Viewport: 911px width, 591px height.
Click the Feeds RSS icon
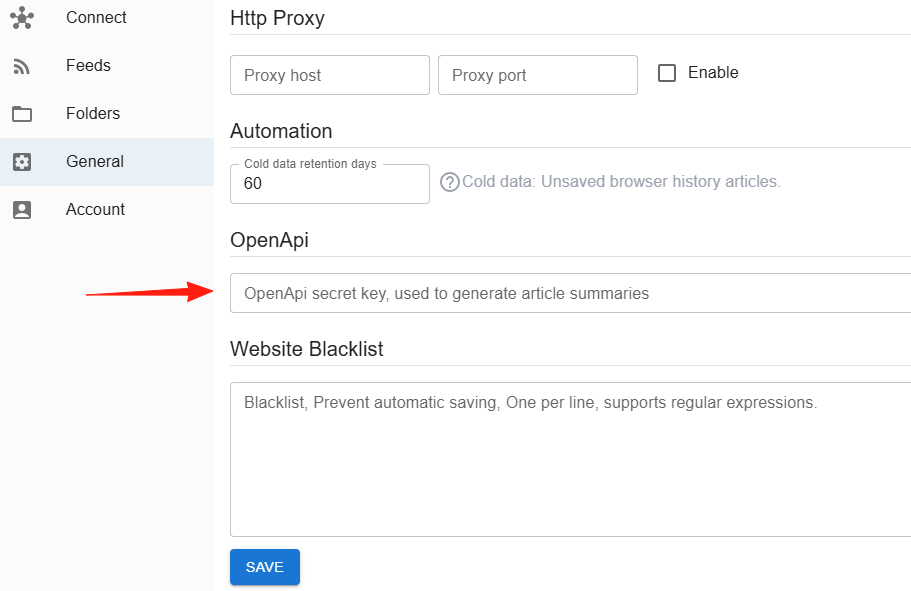point(22,66)
